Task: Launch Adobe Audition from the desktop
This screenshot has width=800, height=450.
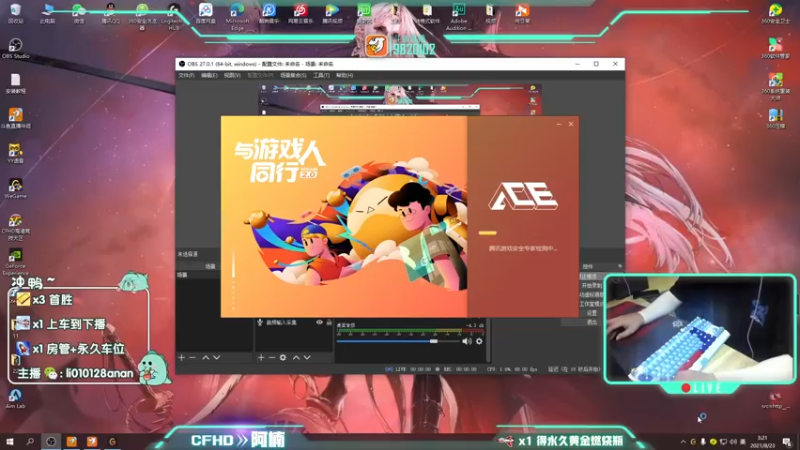Action: [x=459, y=16]
